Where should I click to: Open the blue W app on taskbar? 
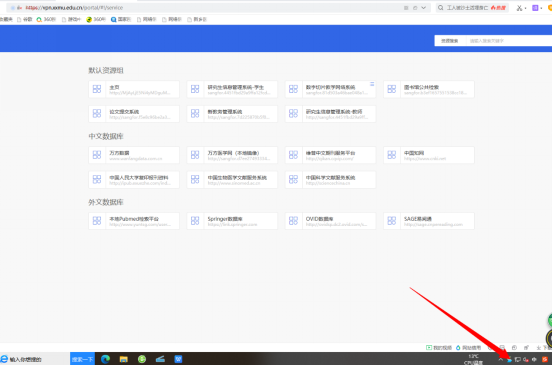tap(178, 359)
